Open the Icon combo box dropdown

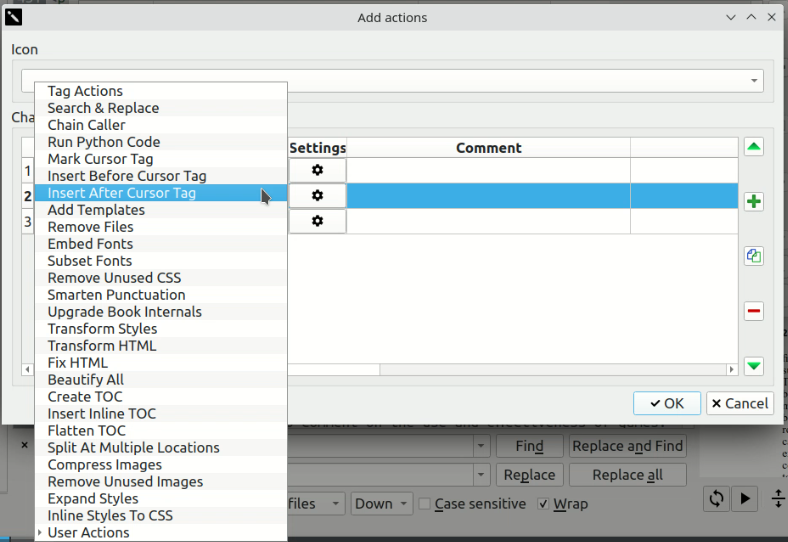click(753, 81)
